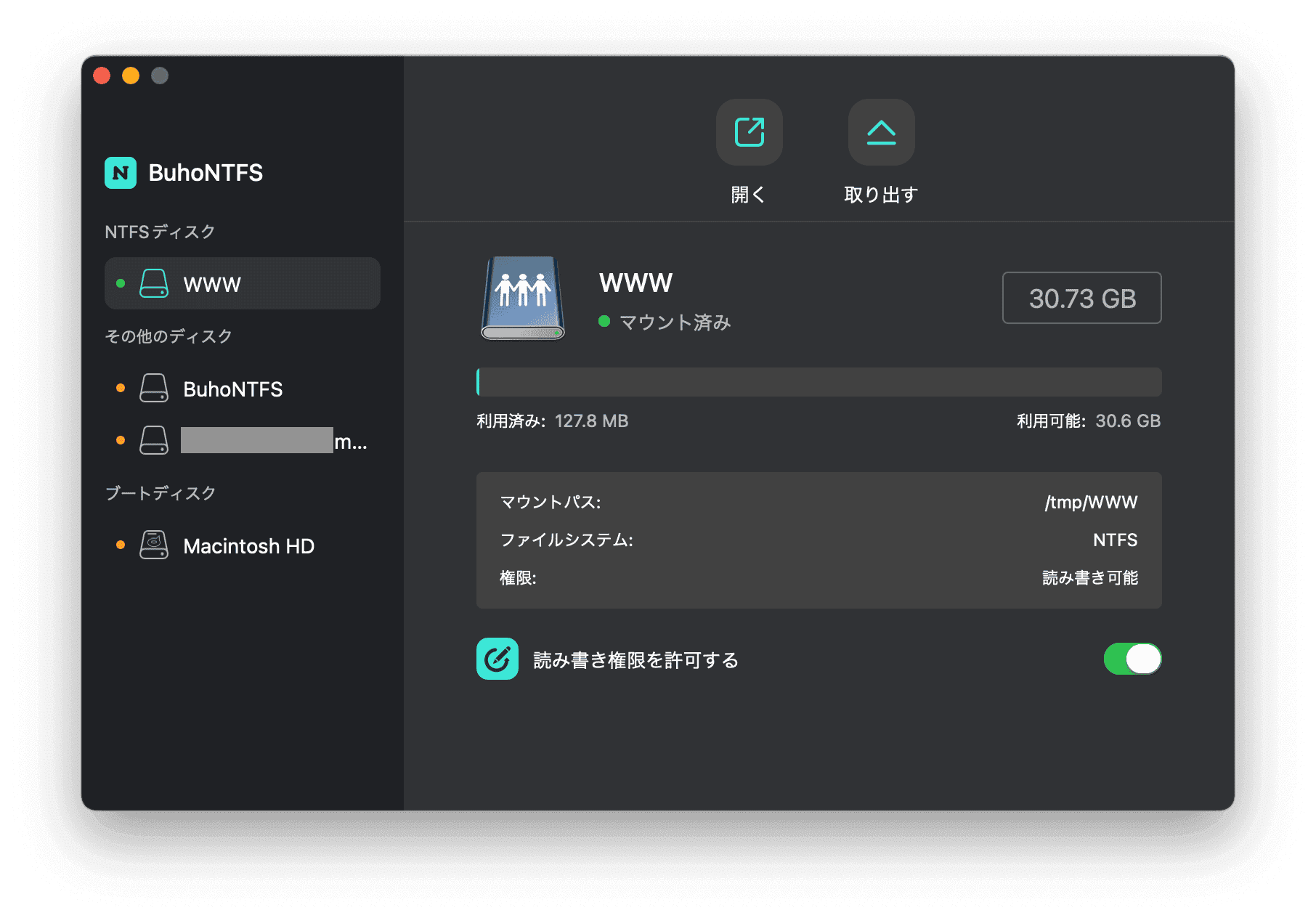Screen dimensions: 1316x918
Task: Click the NTFS file system value
Action: pos(1115,540)
